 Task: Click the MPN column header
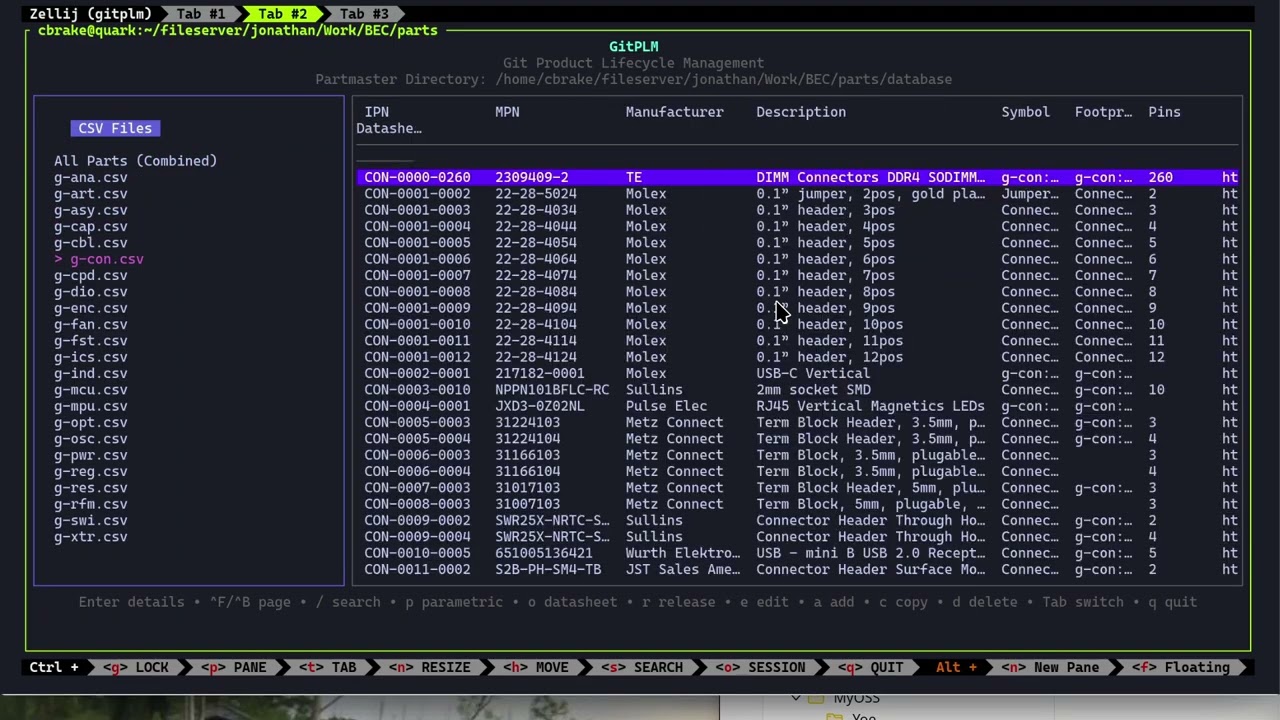click(x=507, y=112)
